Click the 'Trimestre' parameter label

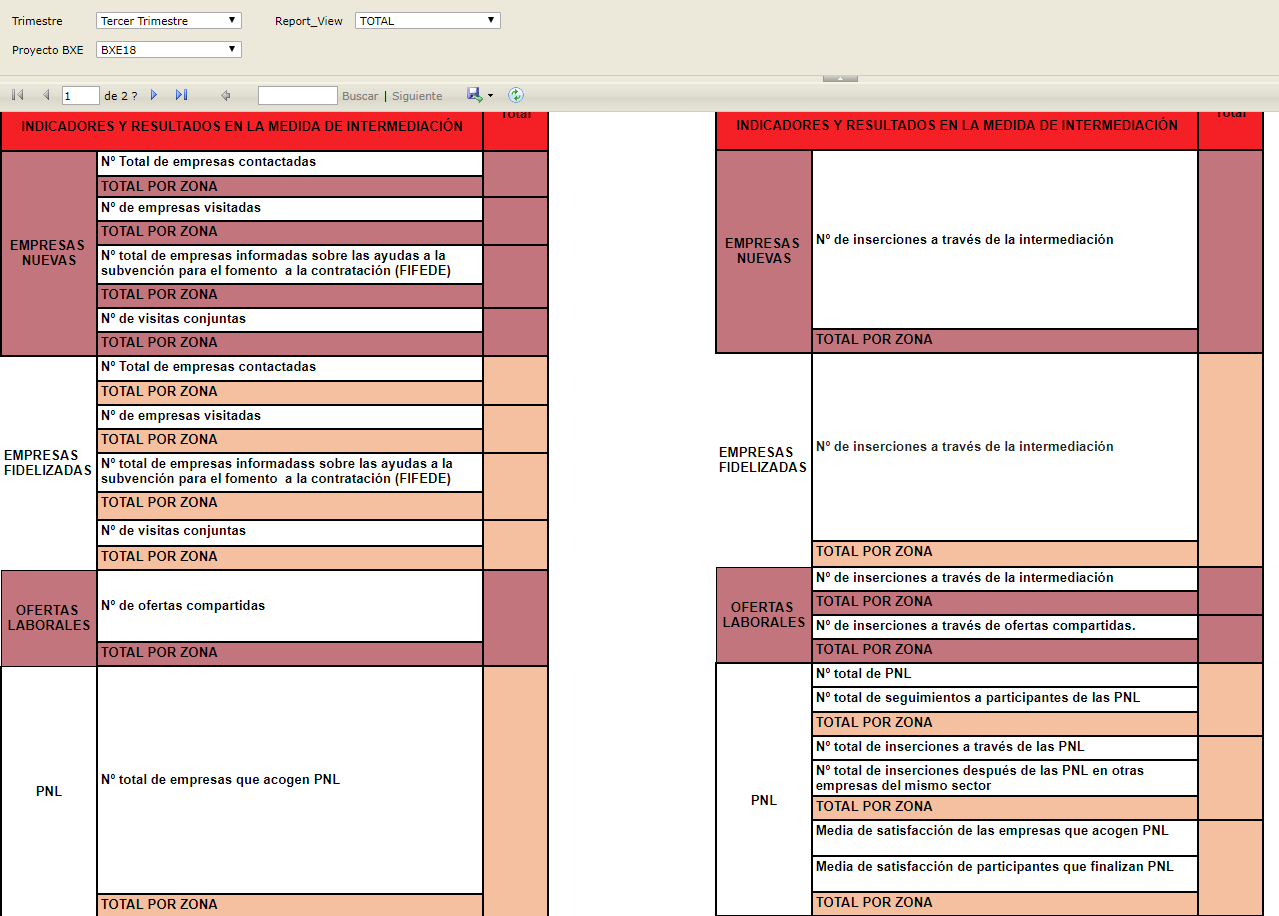(37, 21)
